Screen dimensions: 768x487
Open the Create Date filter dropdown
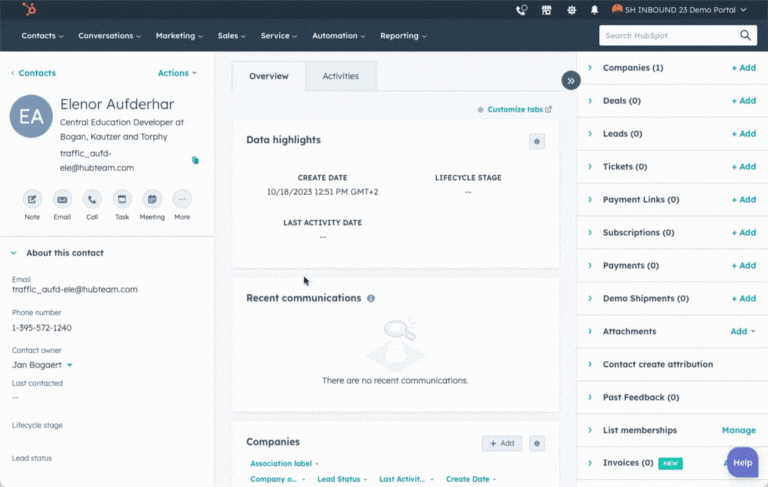tap(471, 479)
